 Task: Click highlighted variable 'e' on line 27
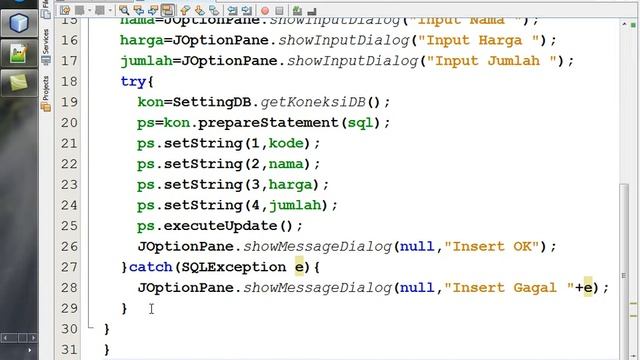pyautogui.click(x=299, y=267)
